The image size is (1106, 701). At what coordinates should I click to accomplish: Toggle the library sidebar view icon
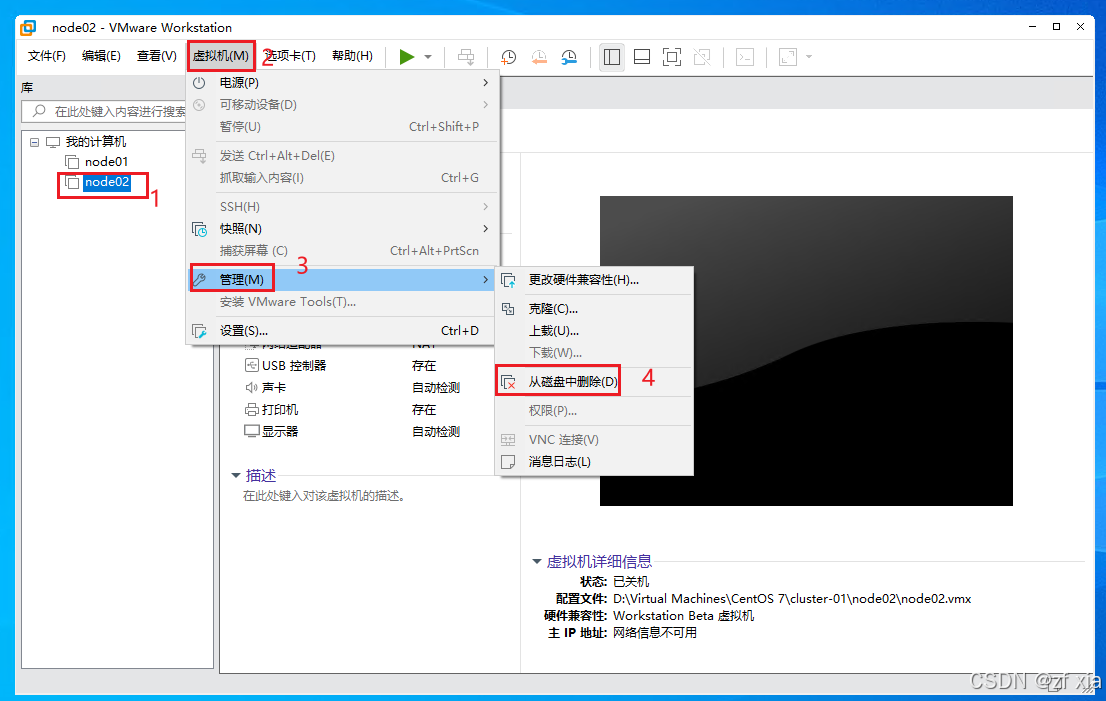[612, 56]
